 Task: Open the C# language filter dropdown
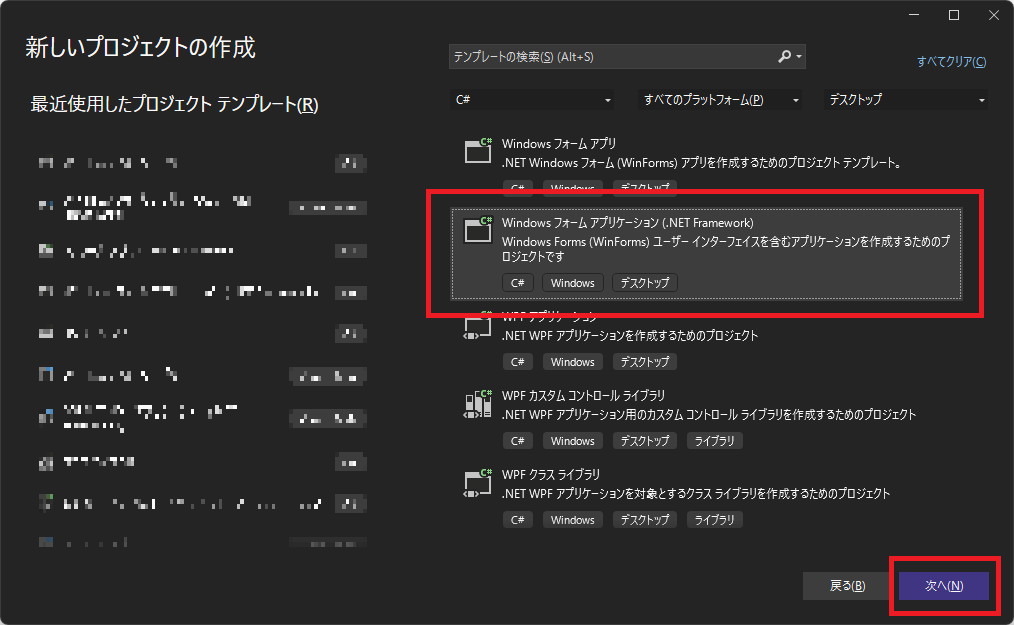(x=532, y=100)
